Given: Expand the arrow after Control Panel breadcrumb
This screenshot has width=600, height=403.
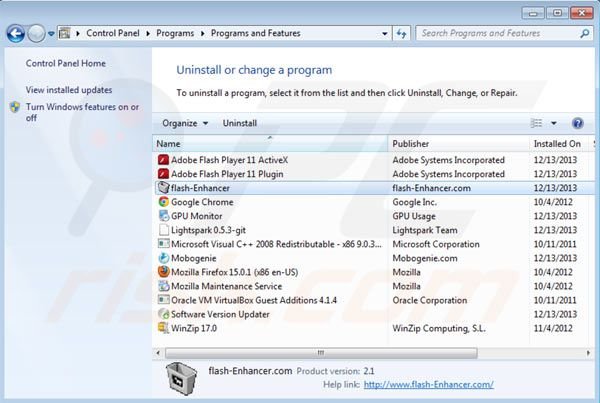Looking at the screenshot, I should point(148,34).
